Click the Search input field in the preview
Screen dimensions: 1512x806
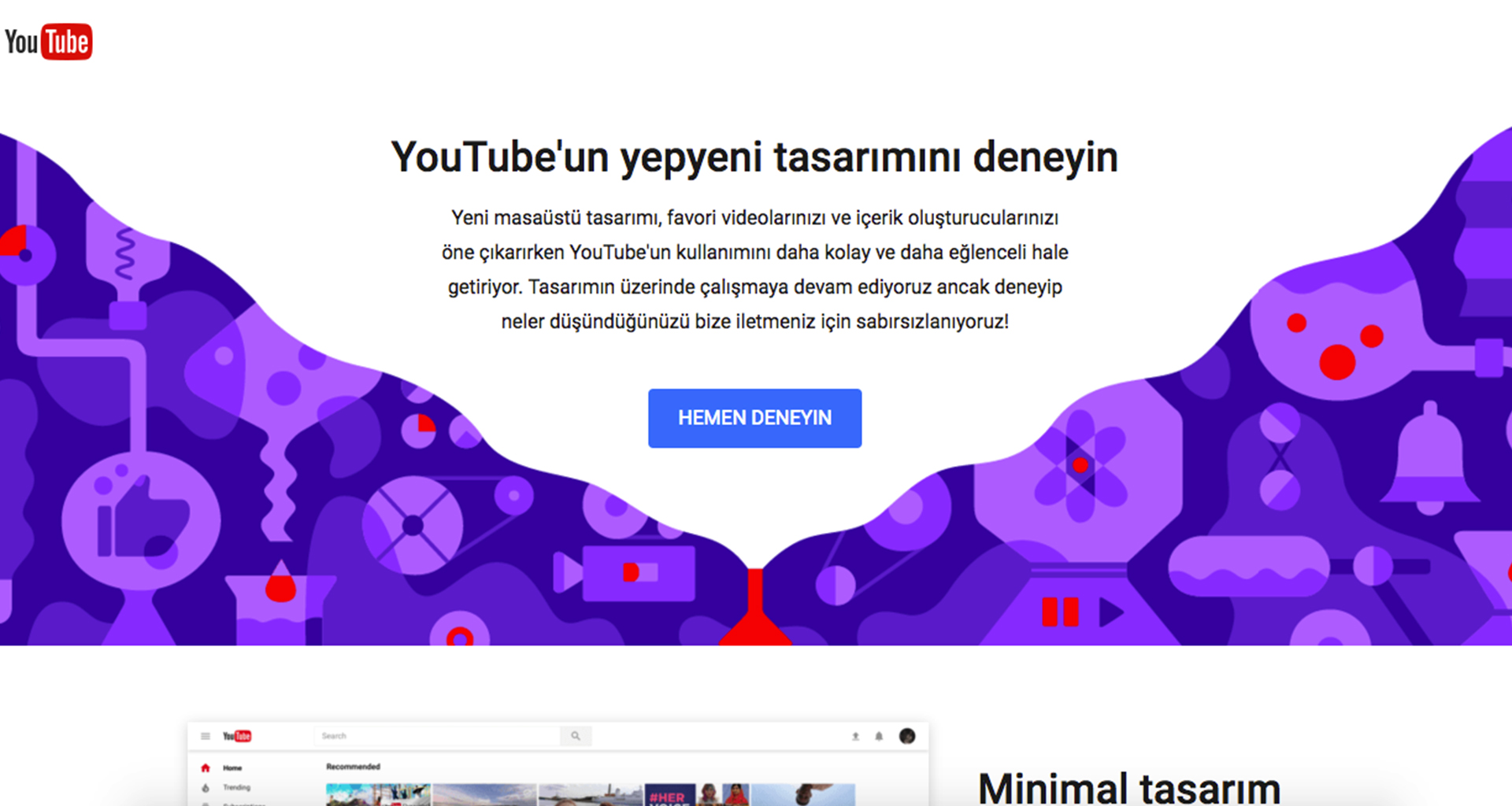pos(437,736)
